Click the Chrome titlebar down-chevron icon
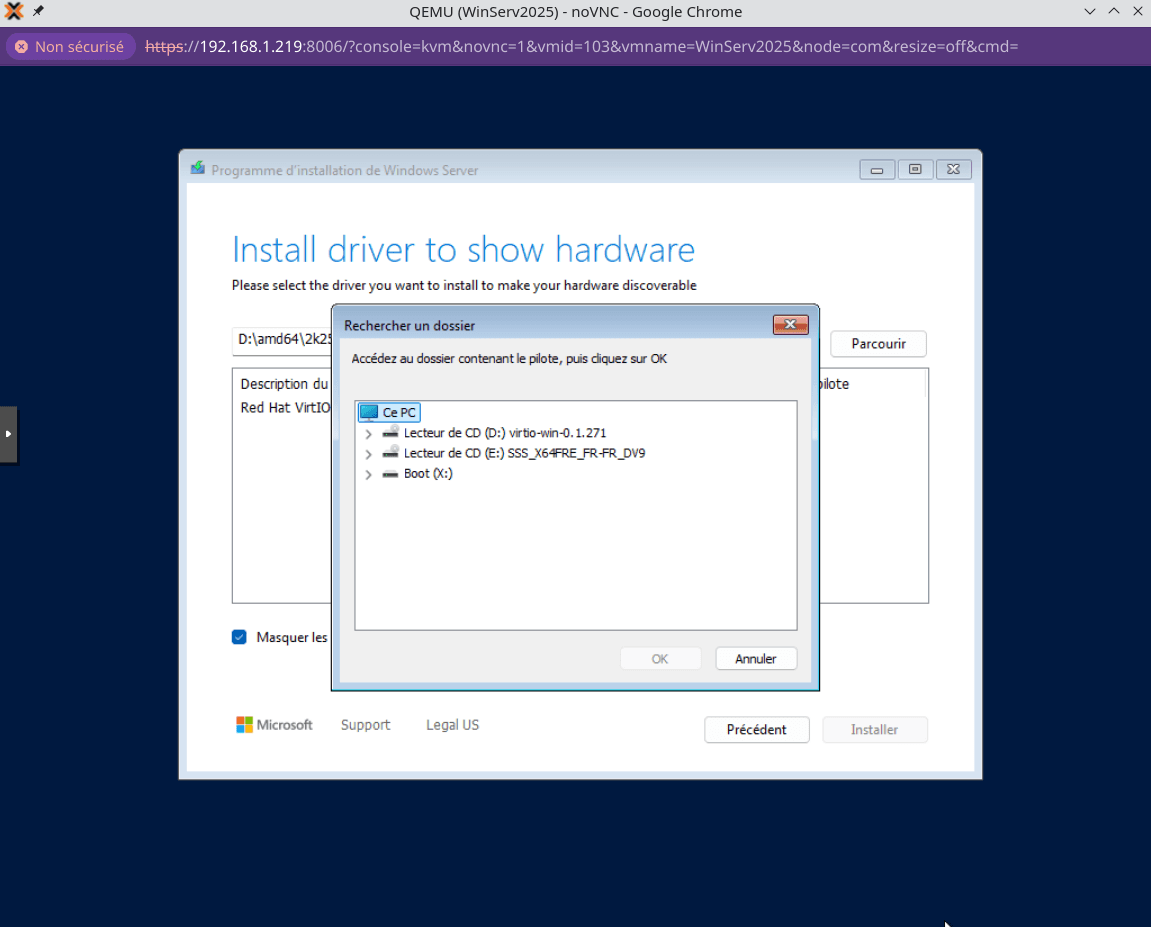The height and width of the screenshot is (927, 1151). click(x=1090, y=11)
